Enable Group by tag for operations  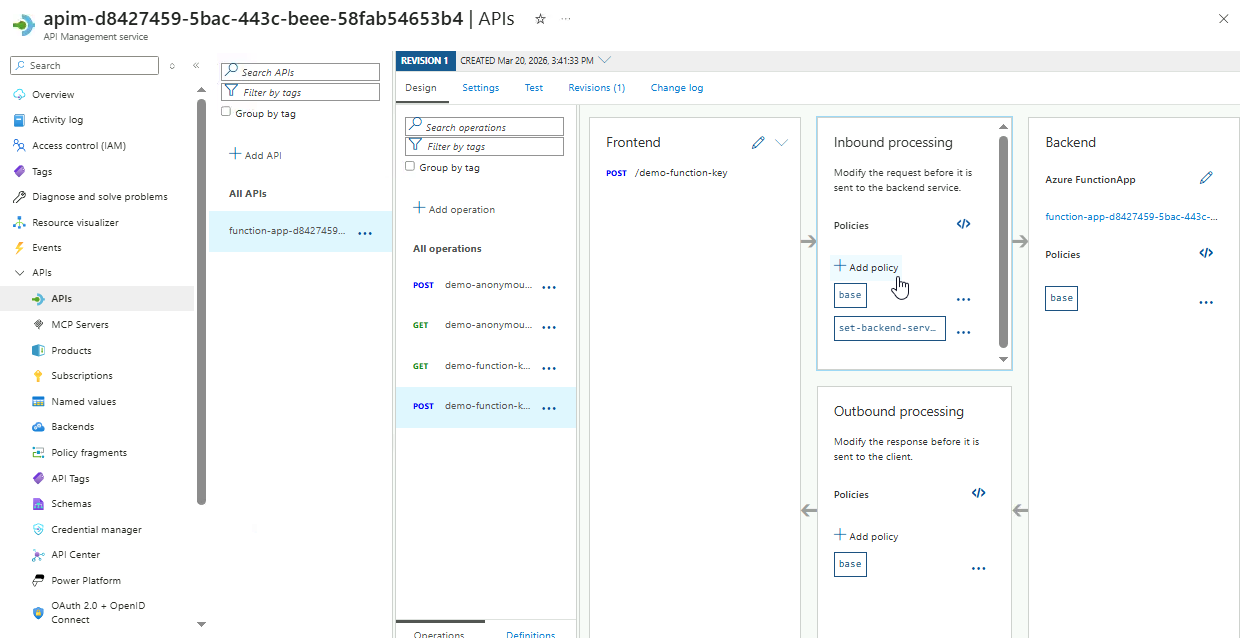(x=410, y=167)
